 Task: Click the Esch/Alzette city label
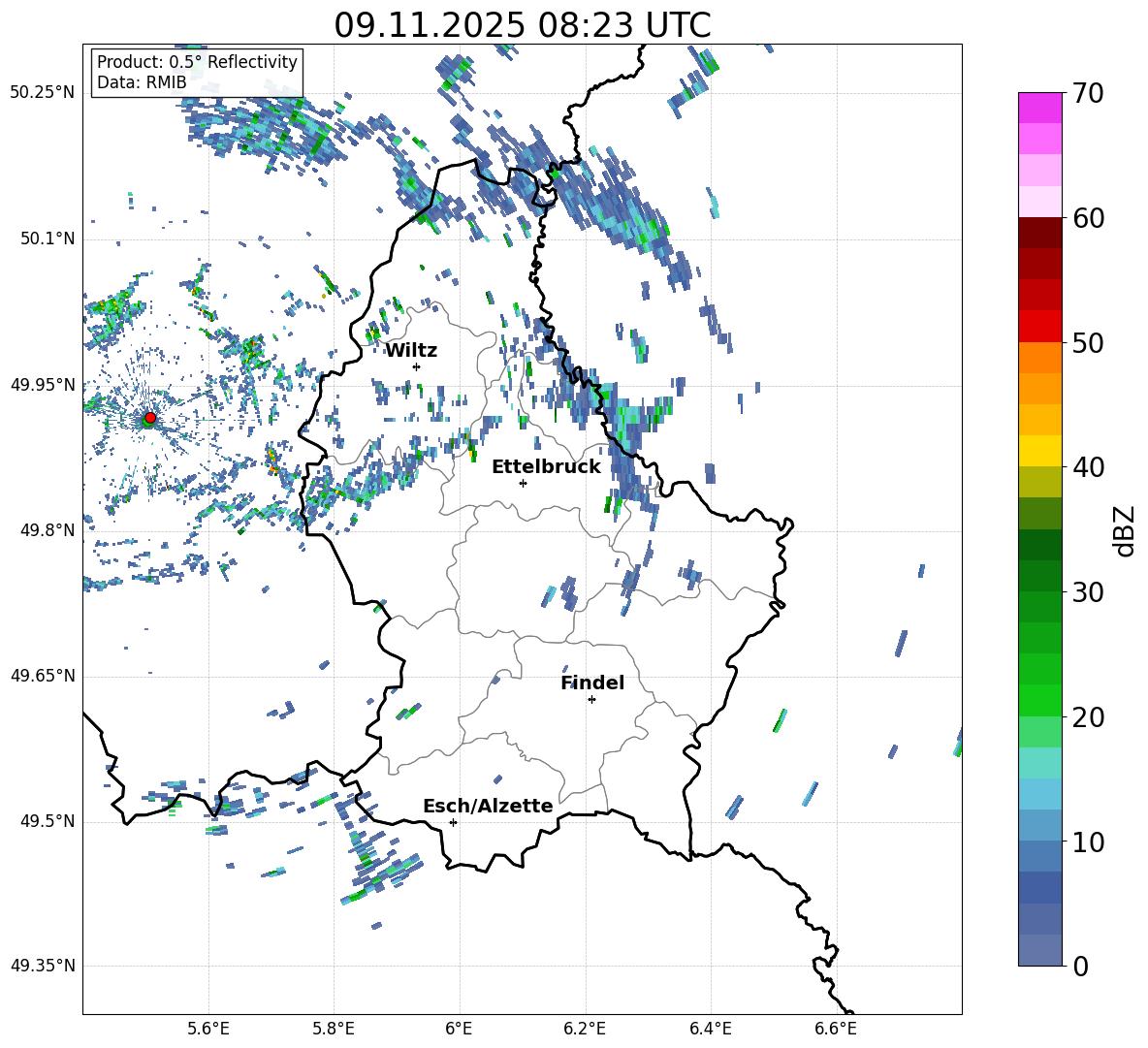(x=488, y=806)
